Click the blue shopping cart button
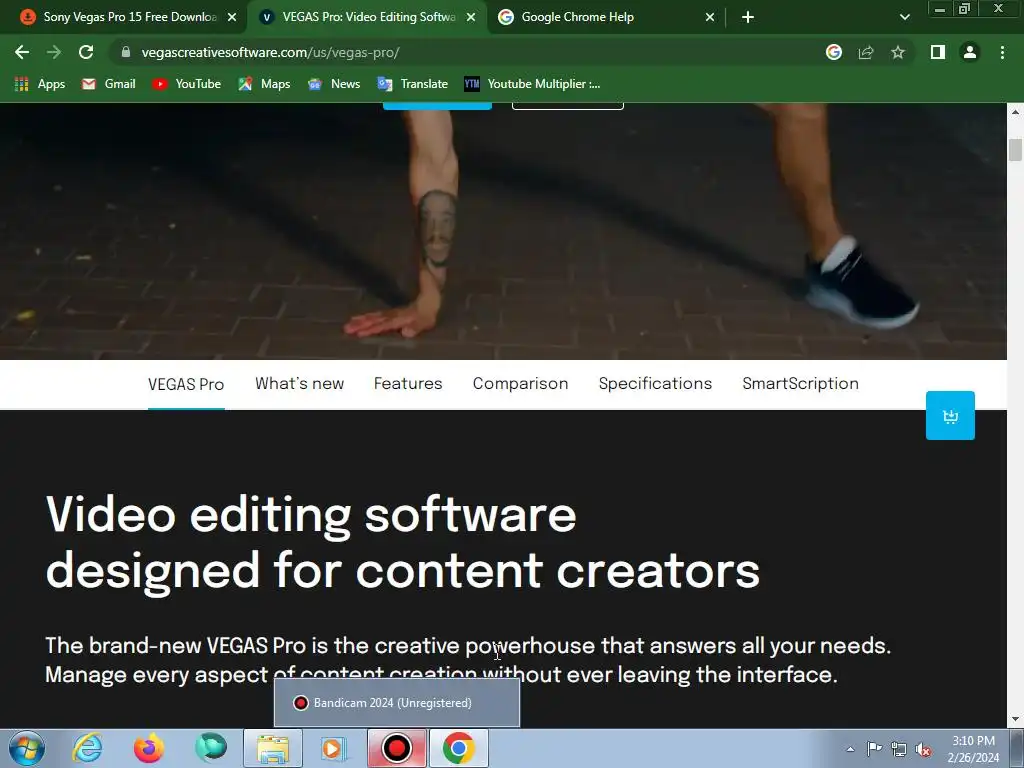1024x768 pixels. [x=950, y=415]
